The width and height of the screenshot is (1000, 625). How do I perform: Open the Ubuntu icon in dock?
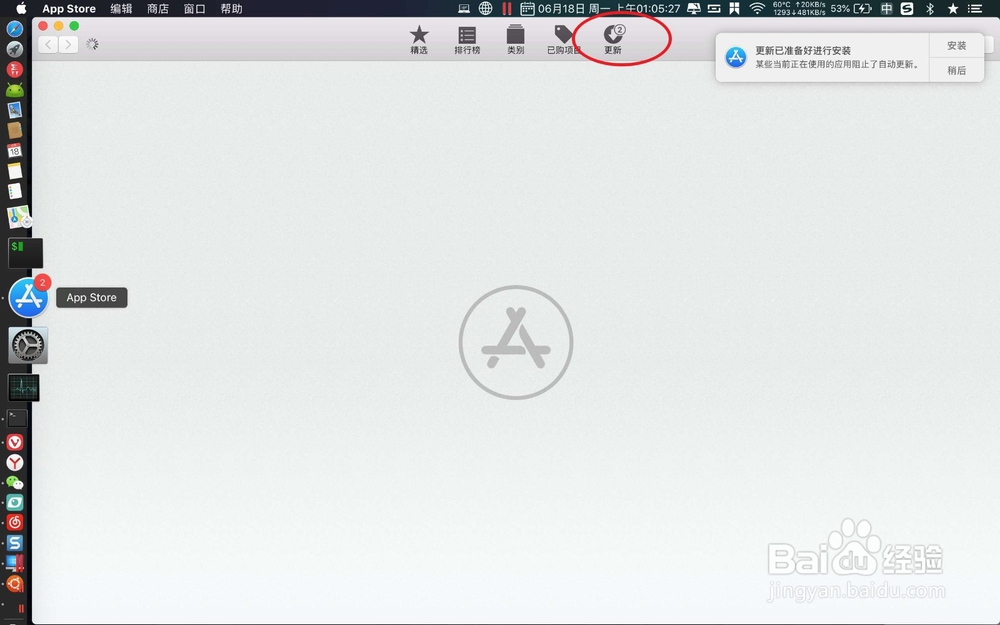click(15, 583)
